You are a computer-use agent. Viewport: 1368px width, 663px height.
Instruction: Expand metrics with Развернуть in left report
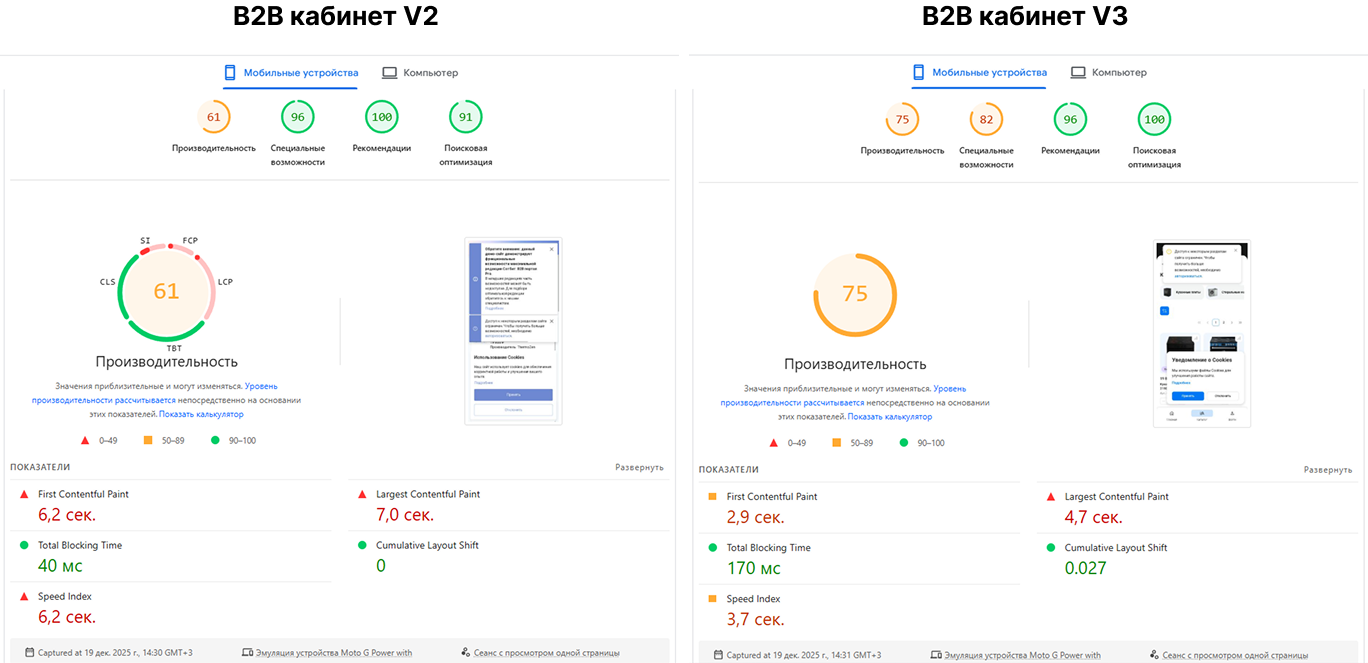pyautogui.click(x=639, y=467)
